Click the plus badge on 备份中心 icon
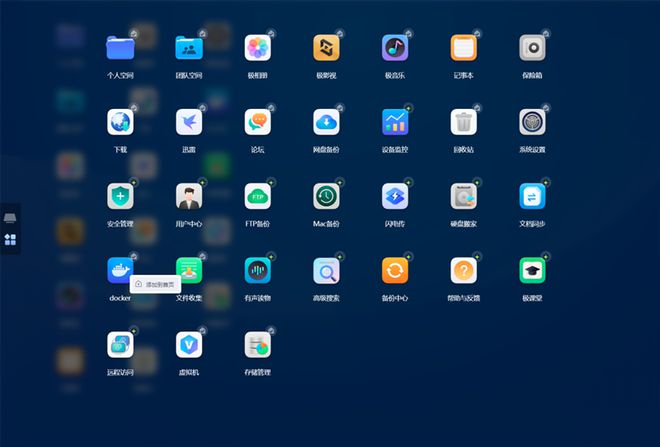 (x=408, y=256)
